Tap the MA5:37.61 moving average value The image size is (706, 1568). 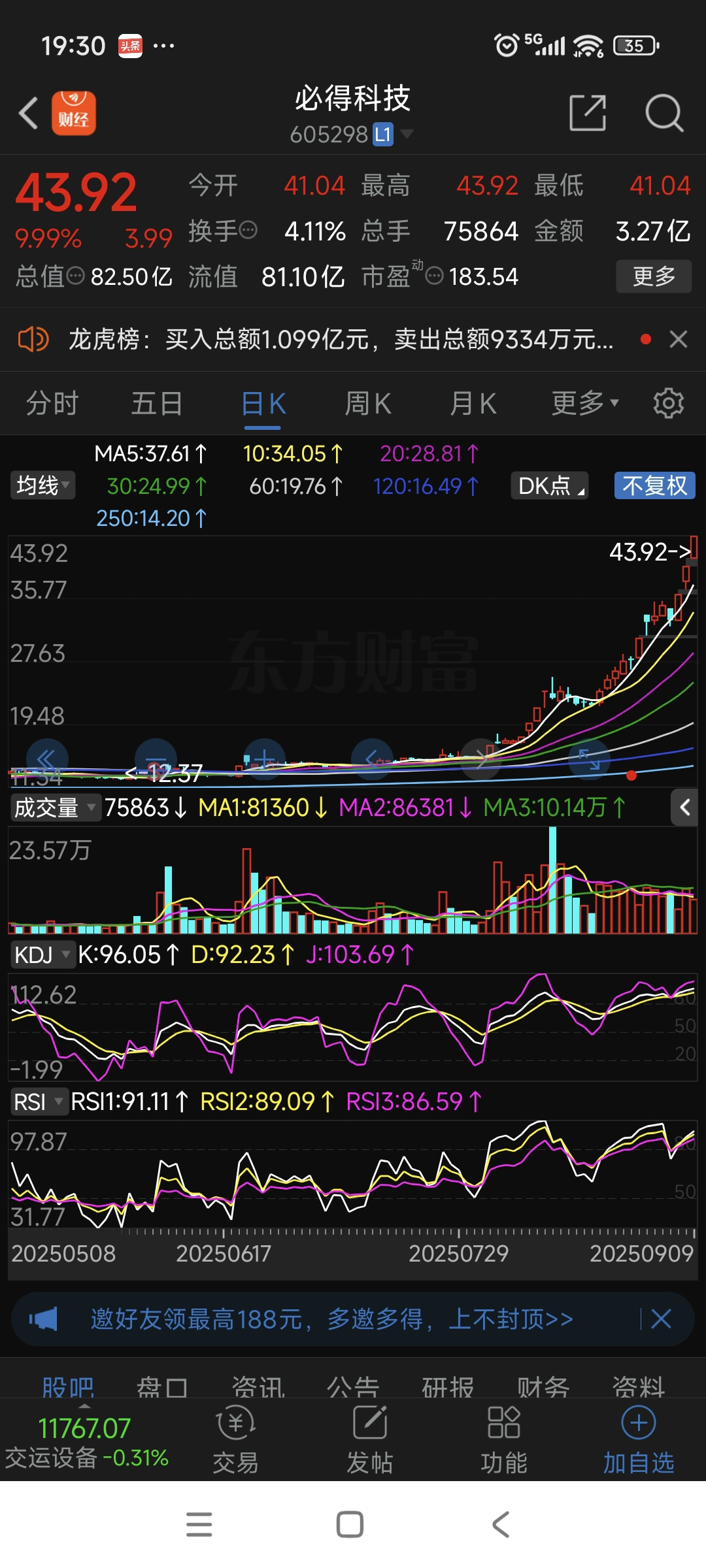pyautogui.click(x=150, y=453)
